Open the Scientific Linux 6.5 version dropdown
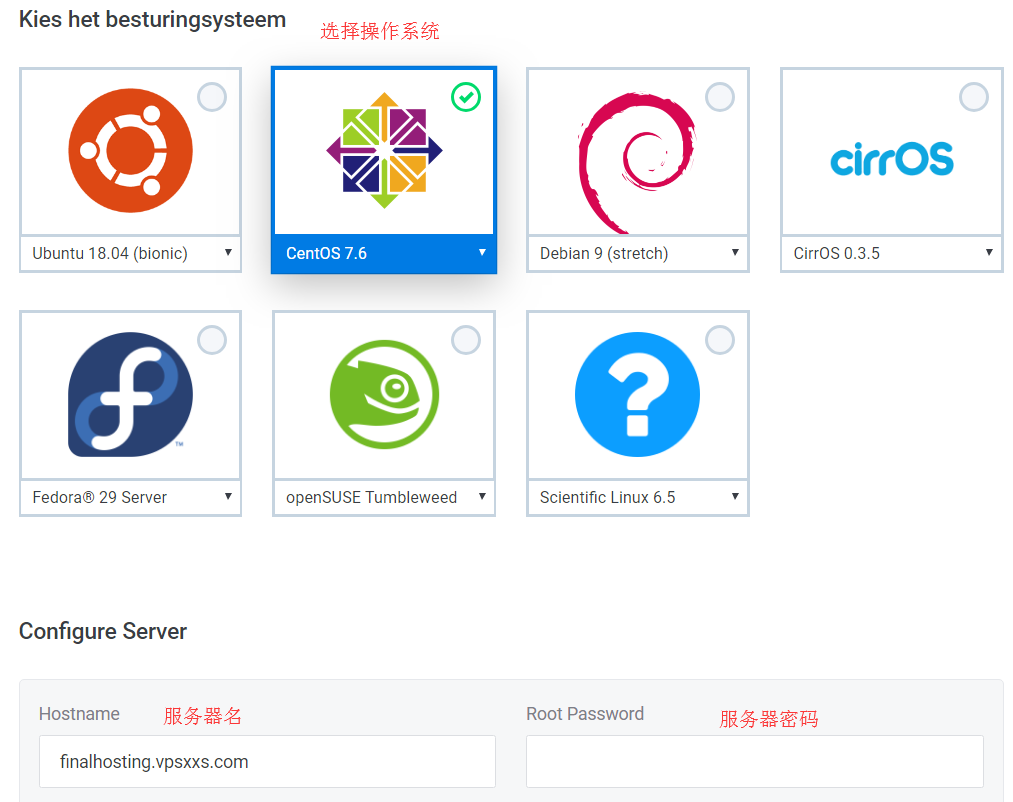1013x802 pixels. tap(638, 497)
